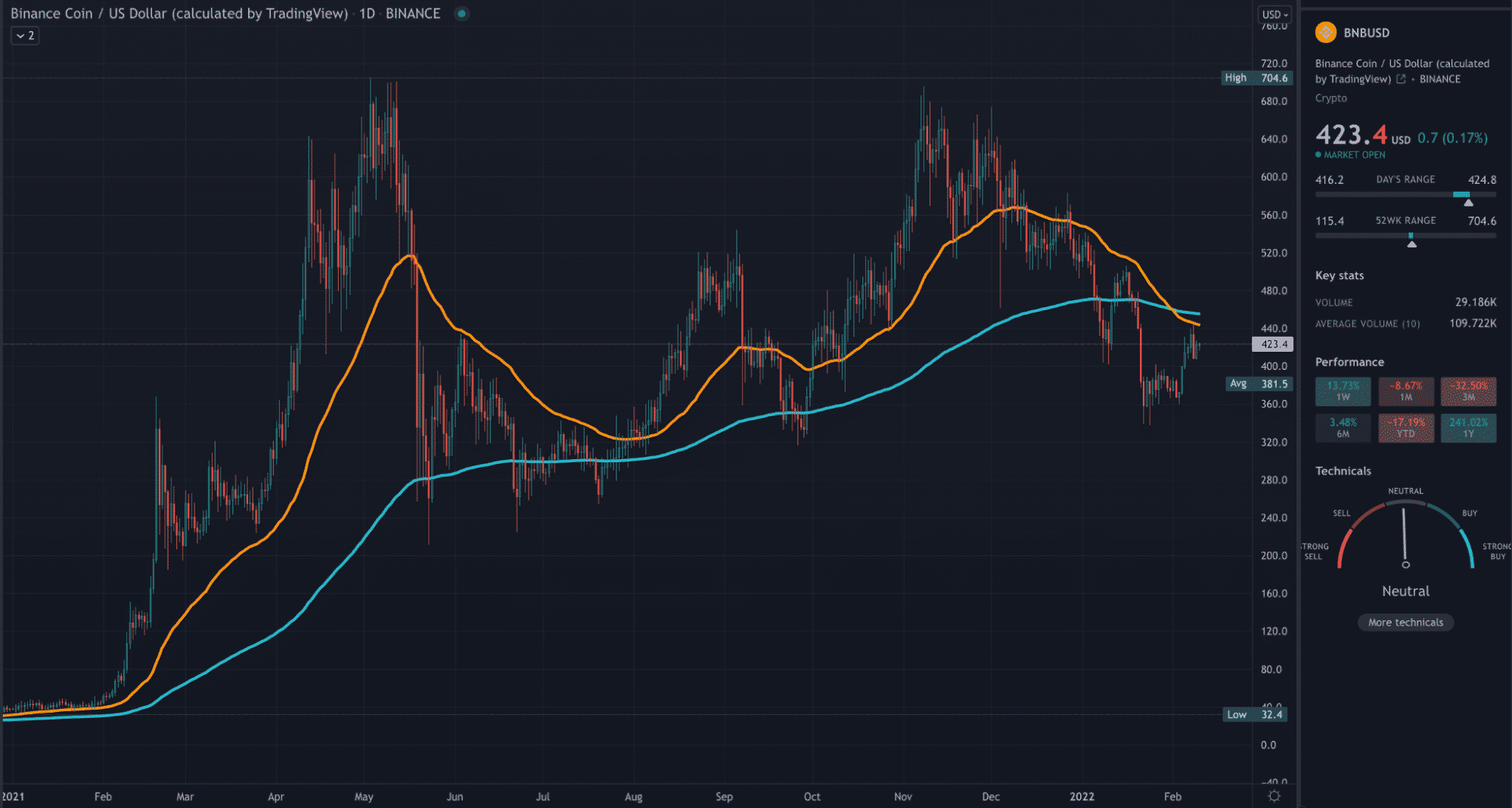This screenshot has height=808, width=1512.
Task: Click the 52-week high value 704.6
Action: pos(1482,221)
